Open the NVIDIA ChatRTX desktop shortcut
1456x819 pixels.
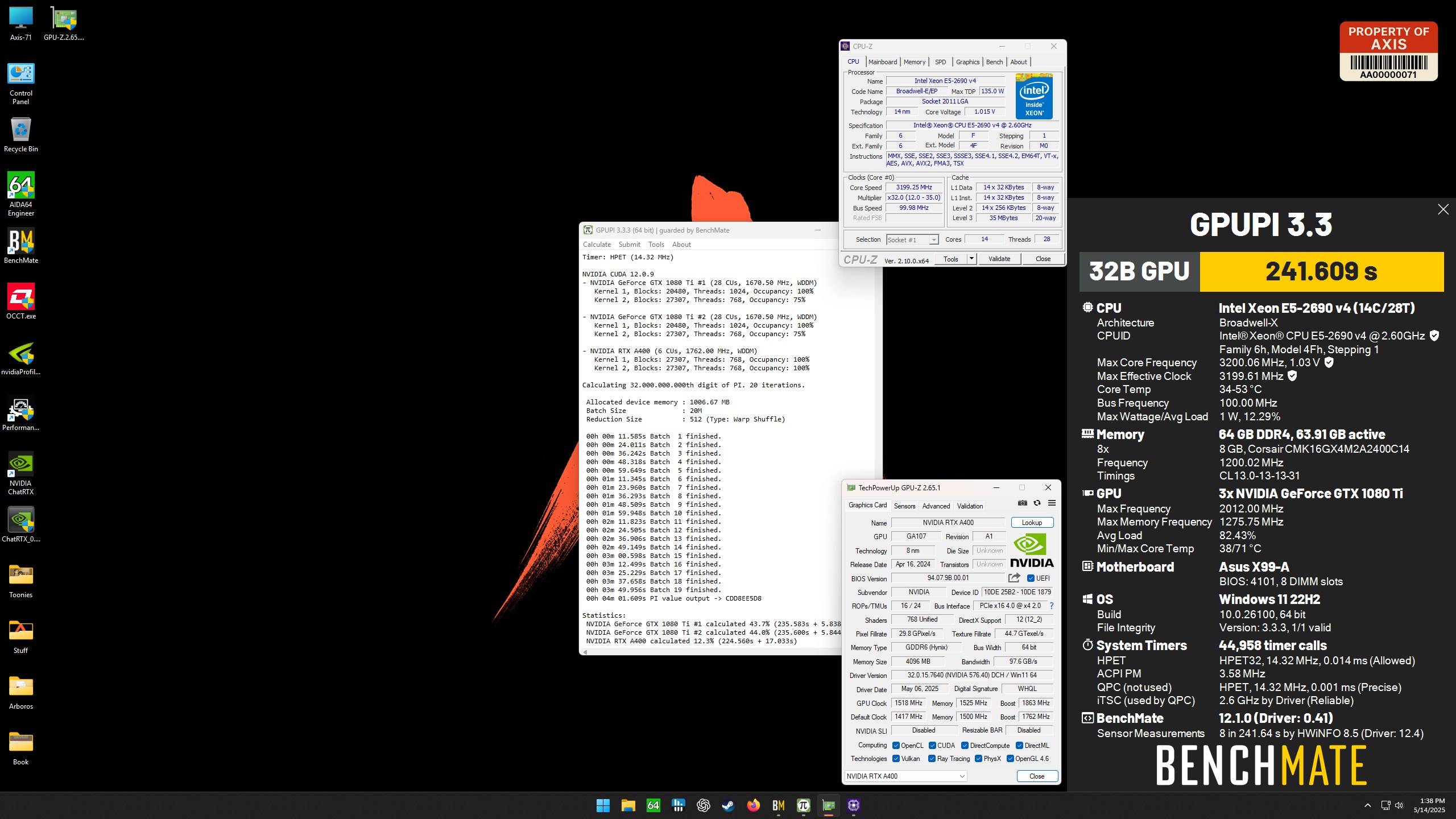(x=21, y=473)
